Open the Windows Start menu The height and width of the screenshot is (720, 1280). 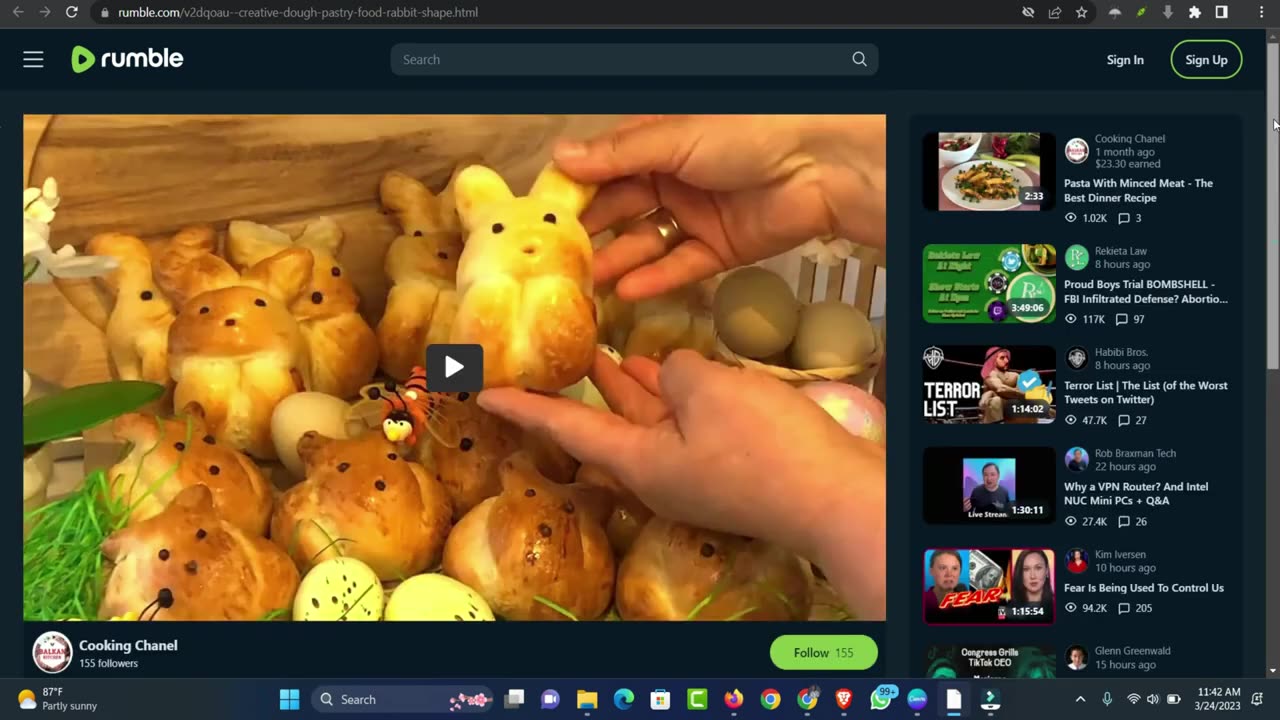click(x=289, y=699)
